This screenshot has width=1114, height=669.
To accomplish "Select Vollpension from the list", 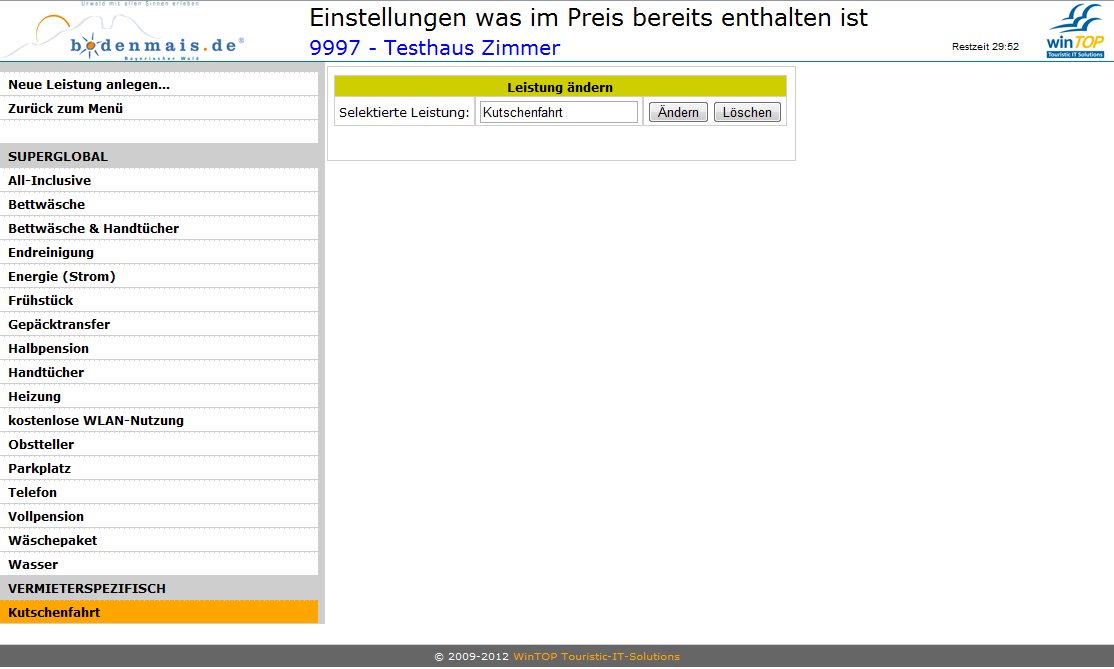I will click(x=46, y=517).
